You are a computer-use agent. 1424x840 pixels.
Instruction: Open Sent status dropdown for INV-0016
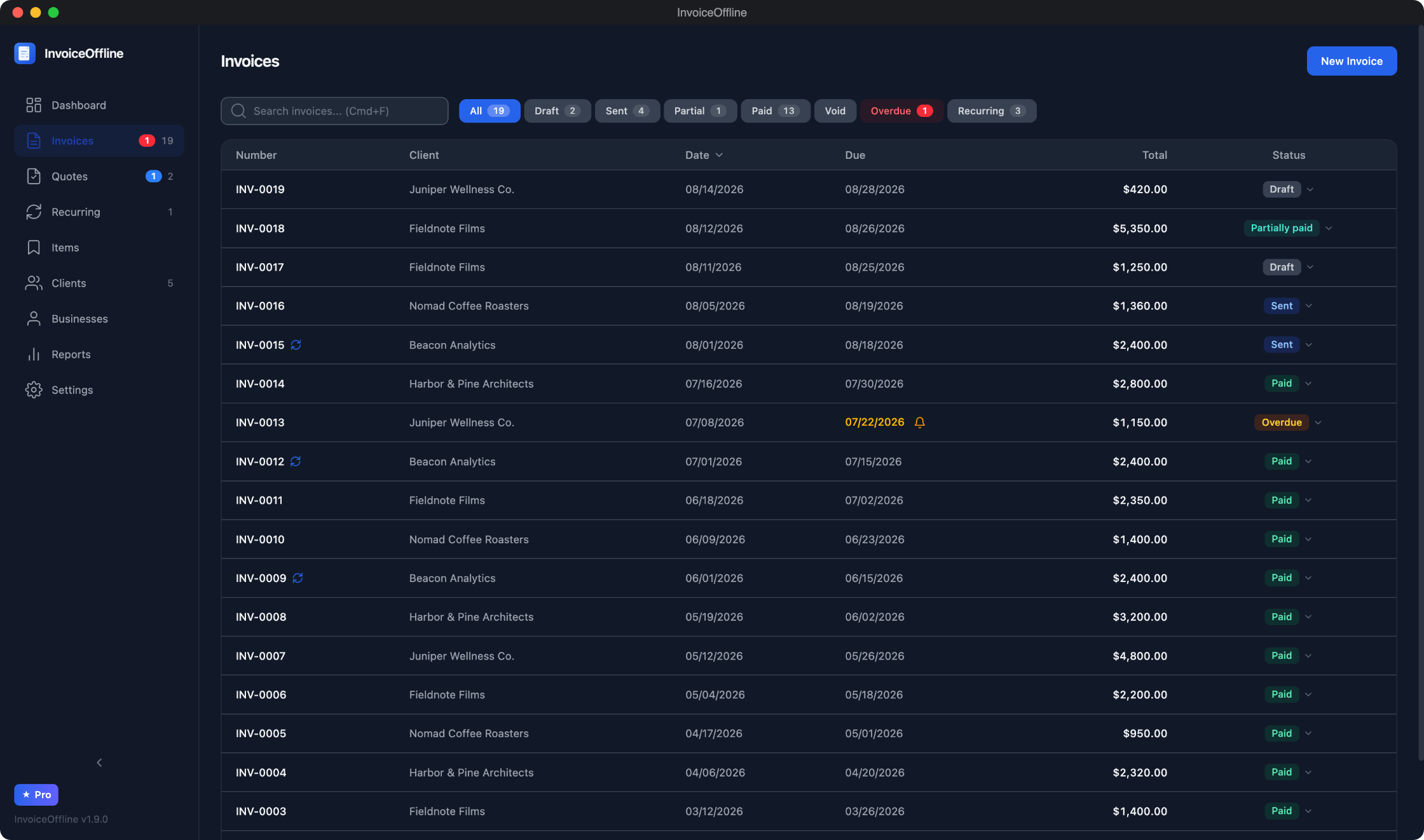[x=1309, y=306]
